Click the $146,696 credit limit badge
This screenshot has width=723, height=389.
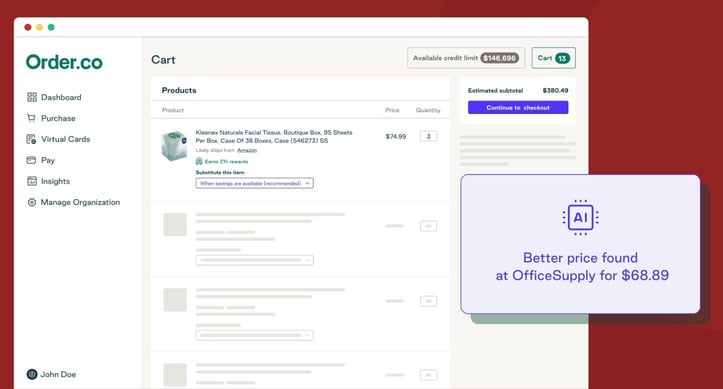pyautogui.click(x=500, y=58)
